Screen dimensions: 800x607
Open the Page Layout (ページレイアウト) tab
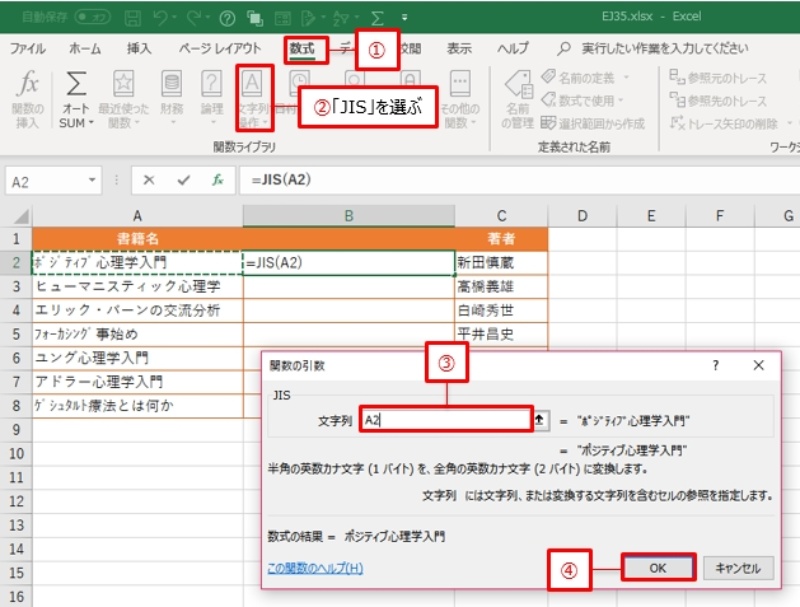click(x=219, y=48)
